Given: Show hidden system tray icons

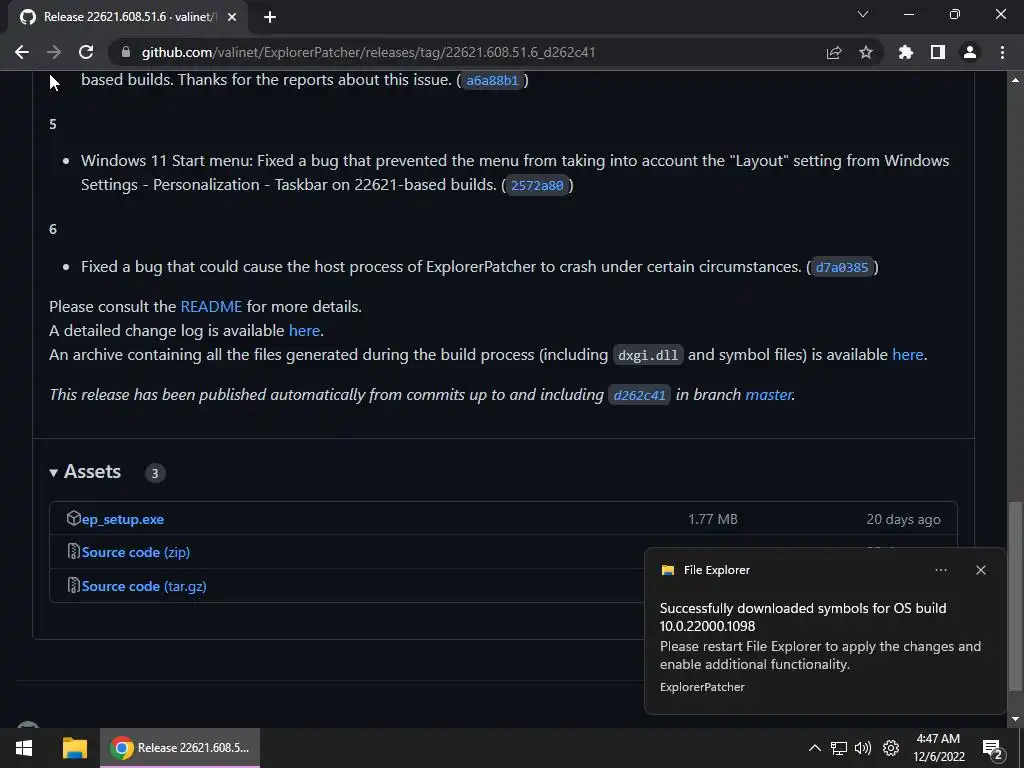Looking at the screenshot, I should coord(814,748).
